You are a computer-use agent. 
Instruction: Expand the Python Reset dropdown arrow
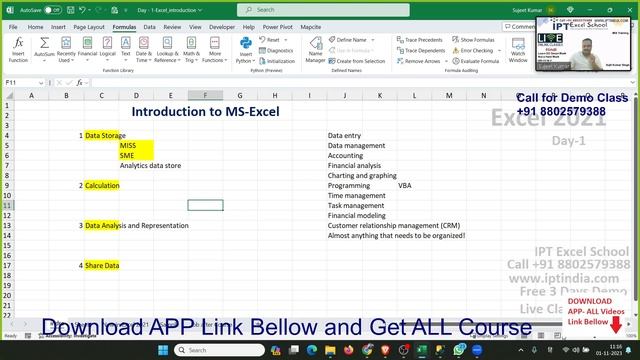coord(286,40)
